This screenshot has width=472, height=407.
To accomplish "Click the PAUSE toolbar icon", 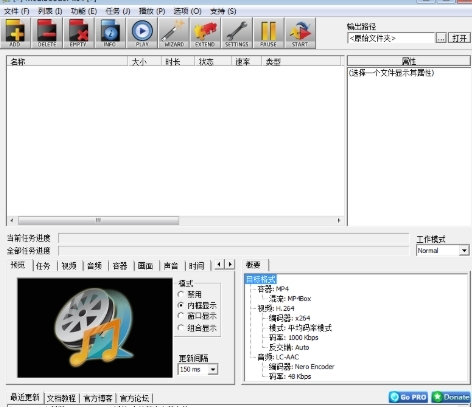I will tap(268, 33).
